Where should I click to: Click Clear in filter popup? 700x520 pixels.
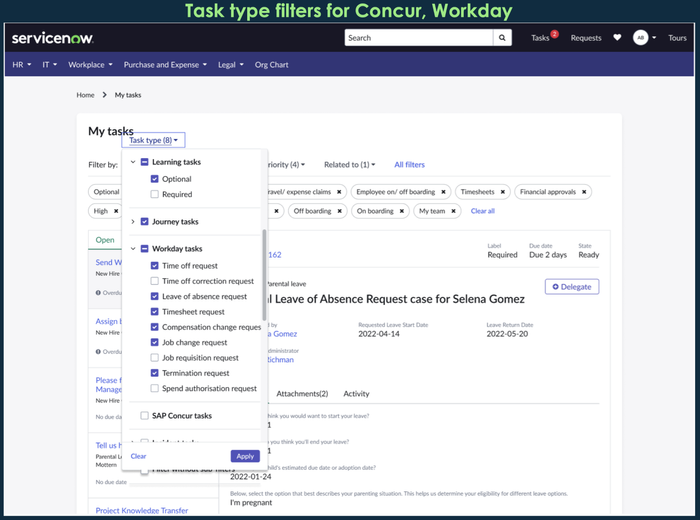click(138, 456)
